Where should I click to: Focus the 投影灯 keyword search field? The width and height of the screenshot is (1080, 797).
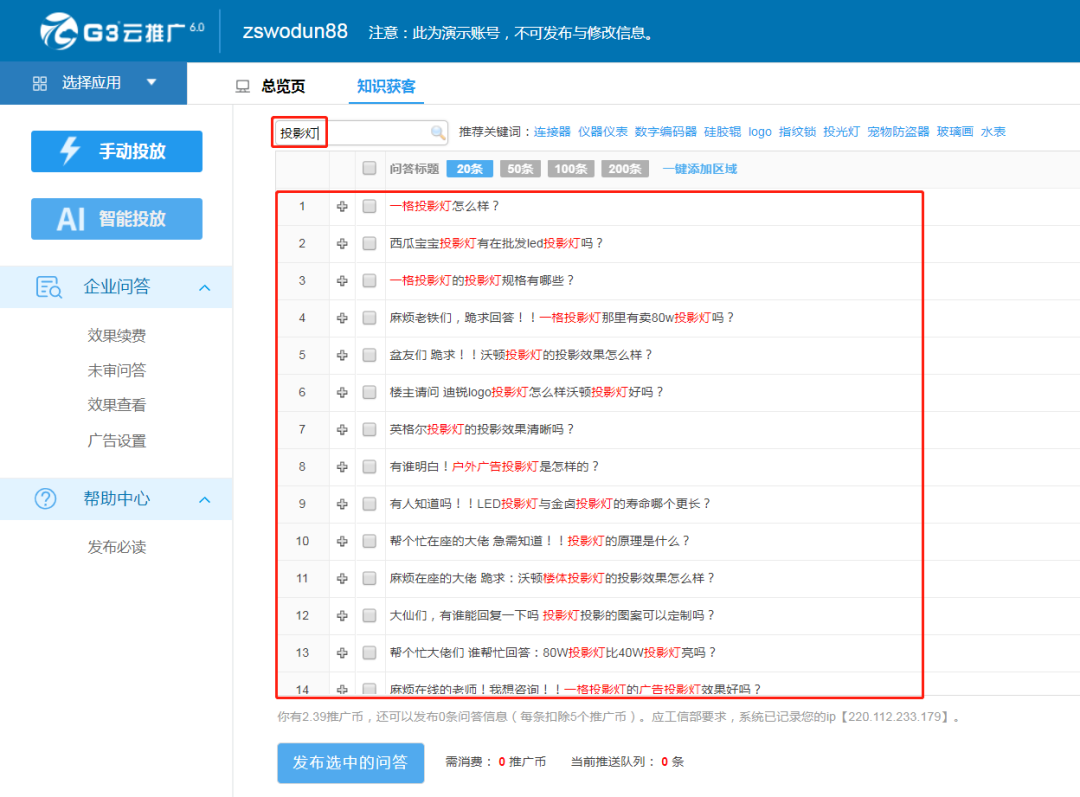pyautogui.click(x=361, y=132)
